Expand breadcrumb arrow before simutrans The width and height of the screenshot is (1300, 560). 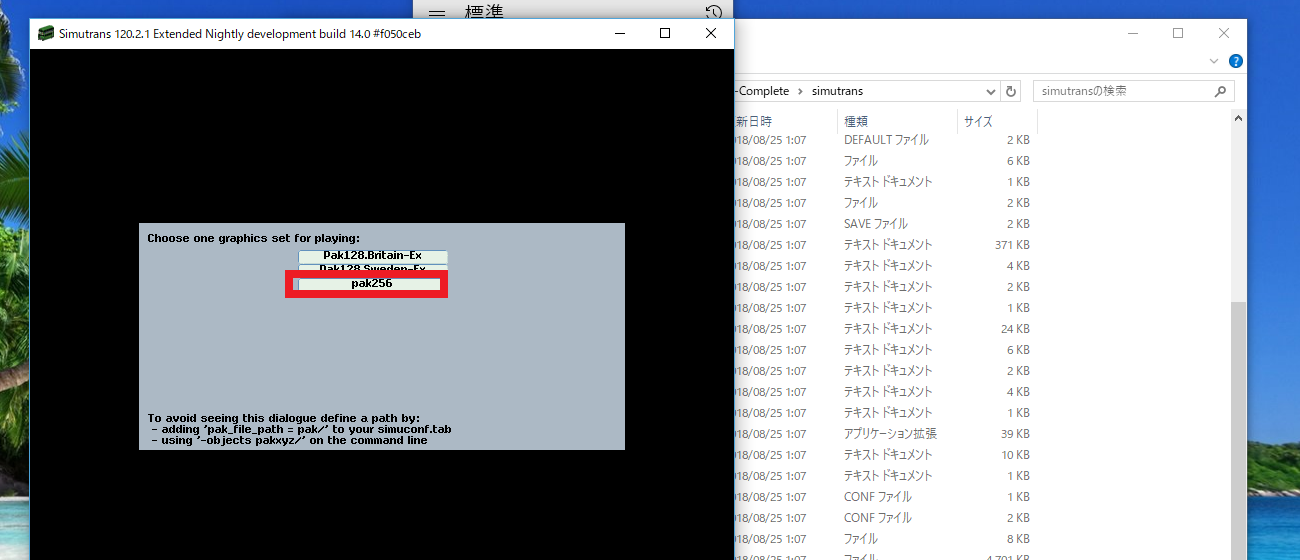click(800, 91)
